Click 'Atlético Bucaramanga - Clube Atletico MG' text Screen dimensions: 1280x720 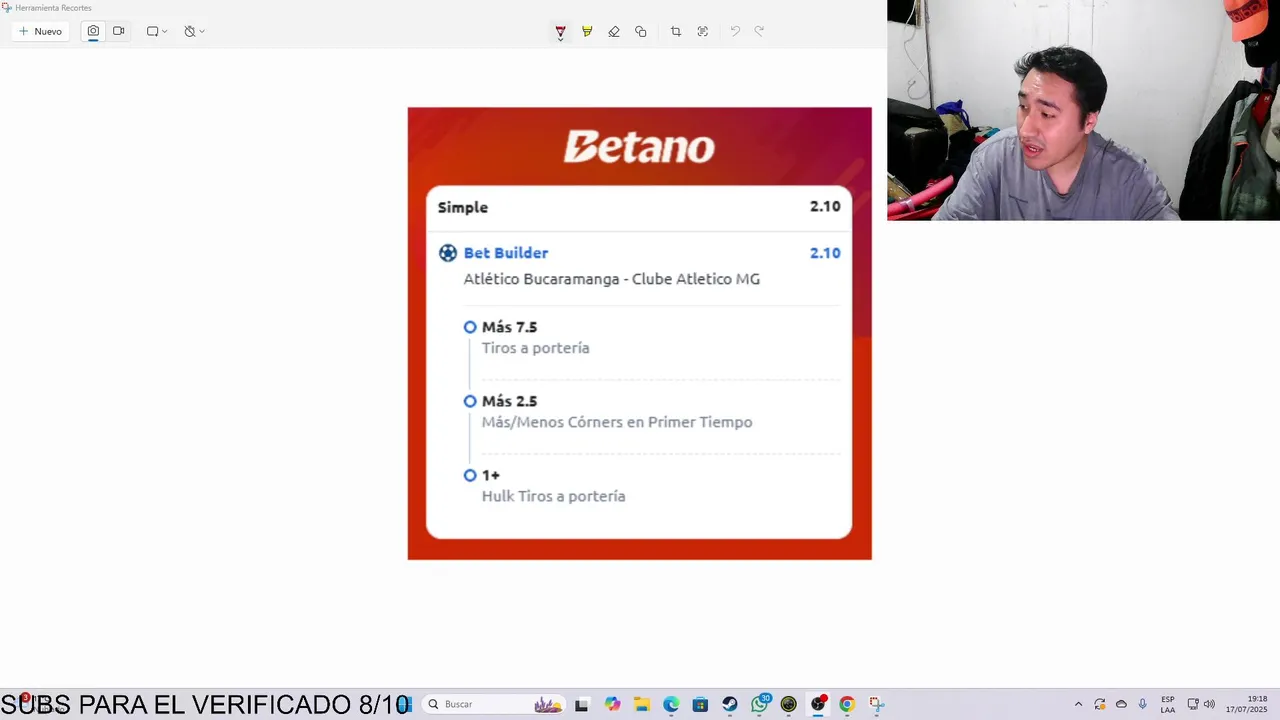(611, 279)
